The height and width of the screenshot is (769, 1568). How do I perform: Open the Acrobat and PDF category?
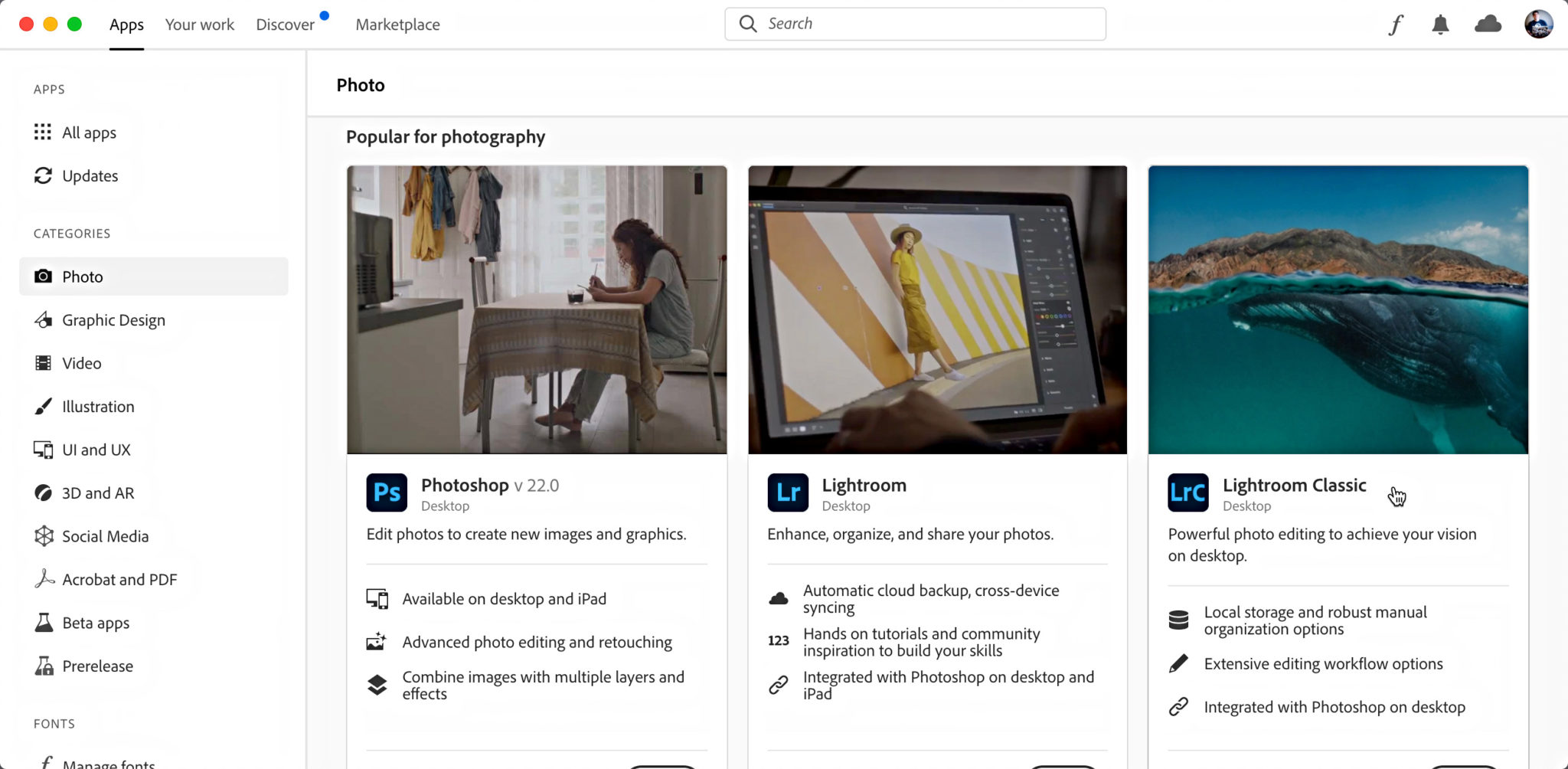click(119, 580)
